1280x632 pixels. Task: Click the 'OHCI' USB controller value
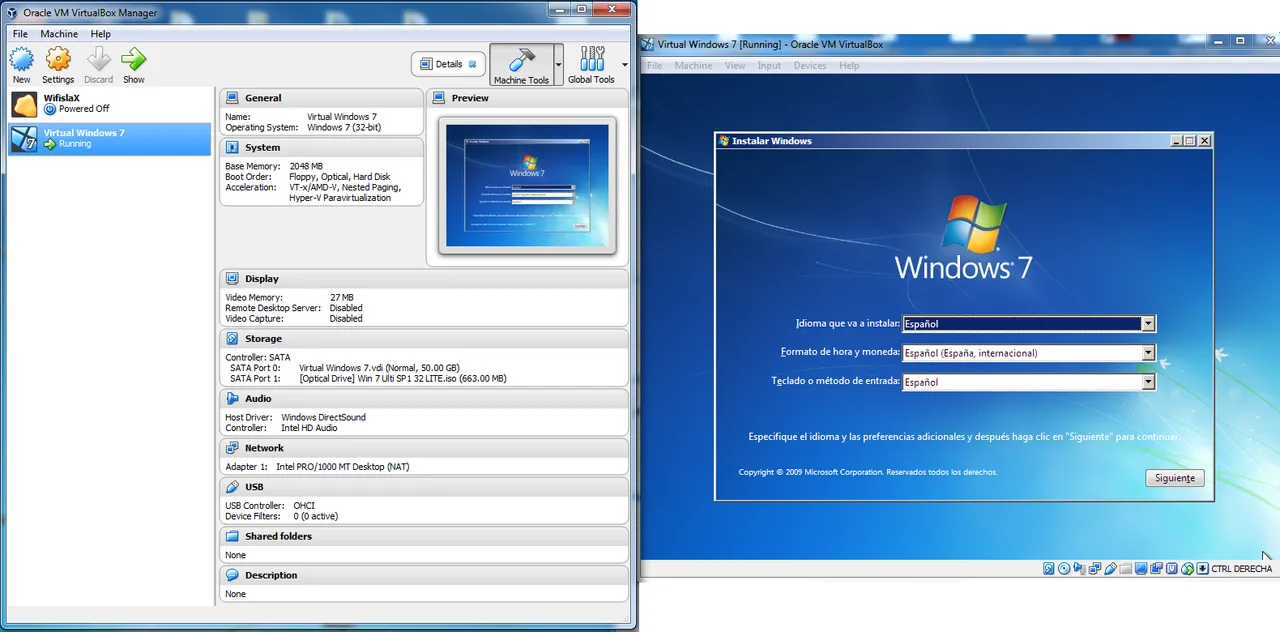pos(304,506)
